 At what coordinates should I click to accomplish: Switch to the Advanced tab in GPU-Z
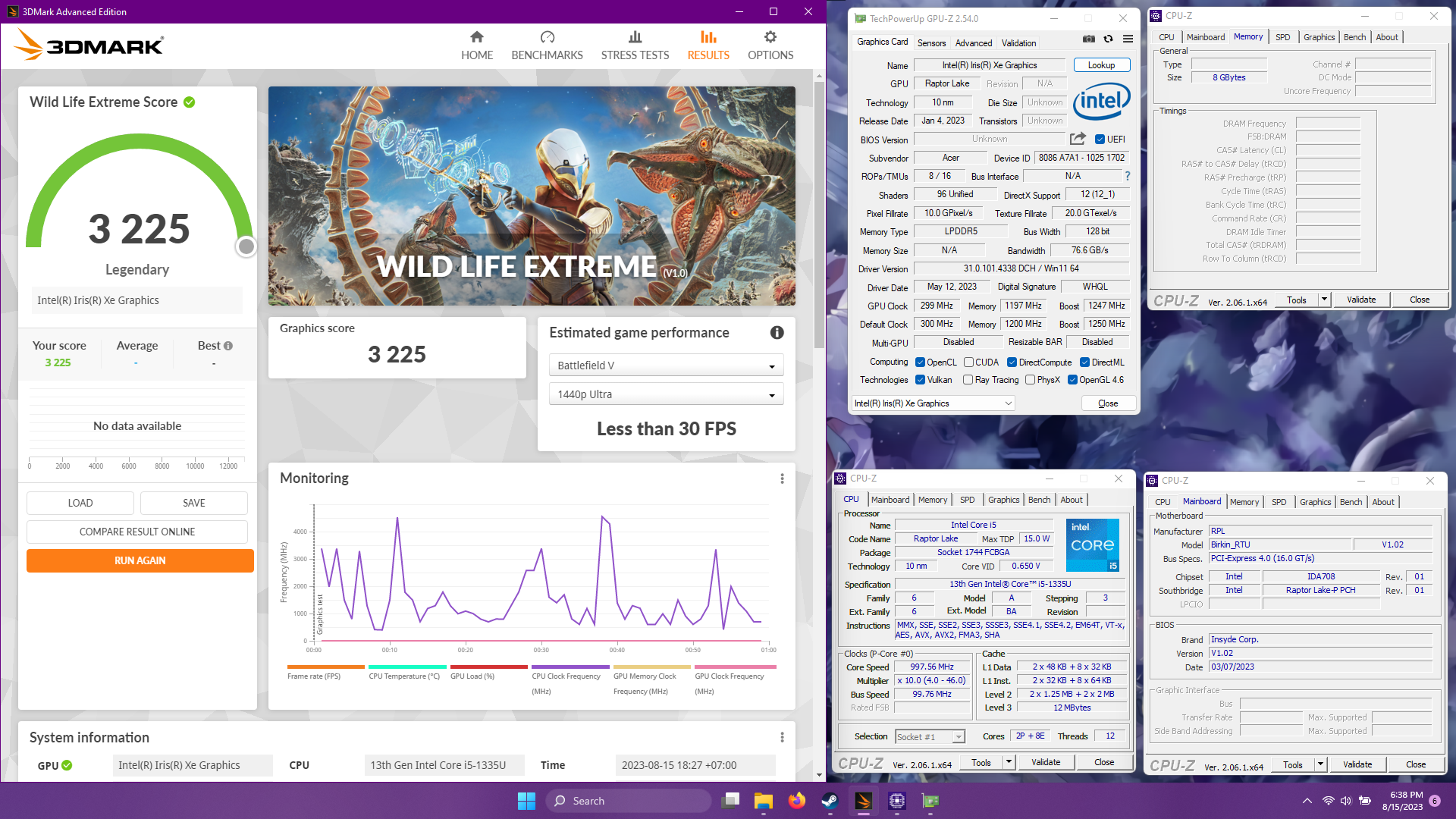pos(973,43)
